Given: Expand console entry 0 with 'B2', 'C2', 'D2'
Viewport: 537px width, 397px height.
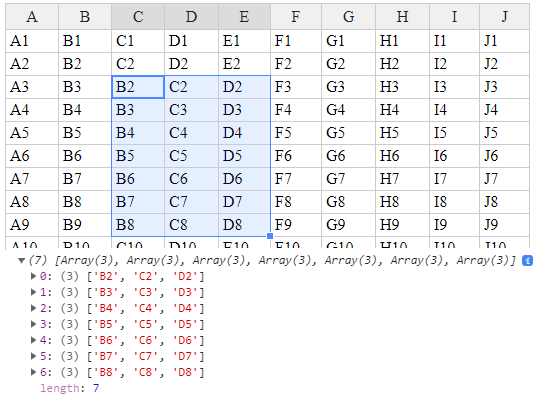Looking at the screenshot, I should pos(34,276).
